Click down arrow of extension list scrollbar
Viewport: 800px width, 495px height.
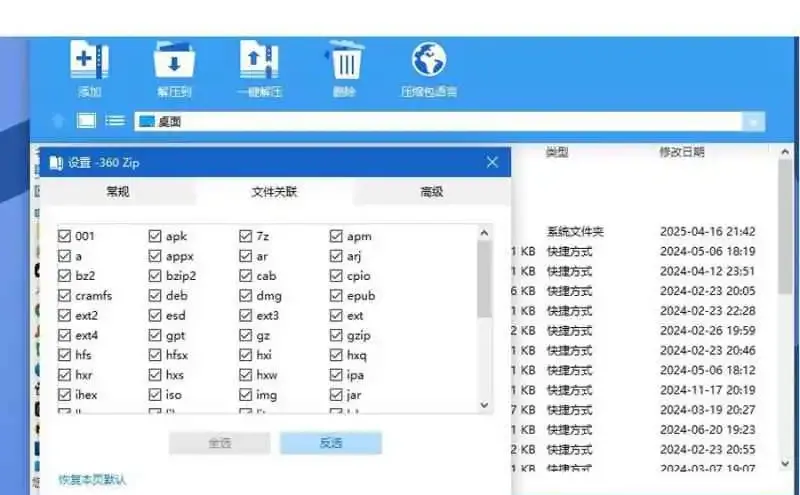484,405
